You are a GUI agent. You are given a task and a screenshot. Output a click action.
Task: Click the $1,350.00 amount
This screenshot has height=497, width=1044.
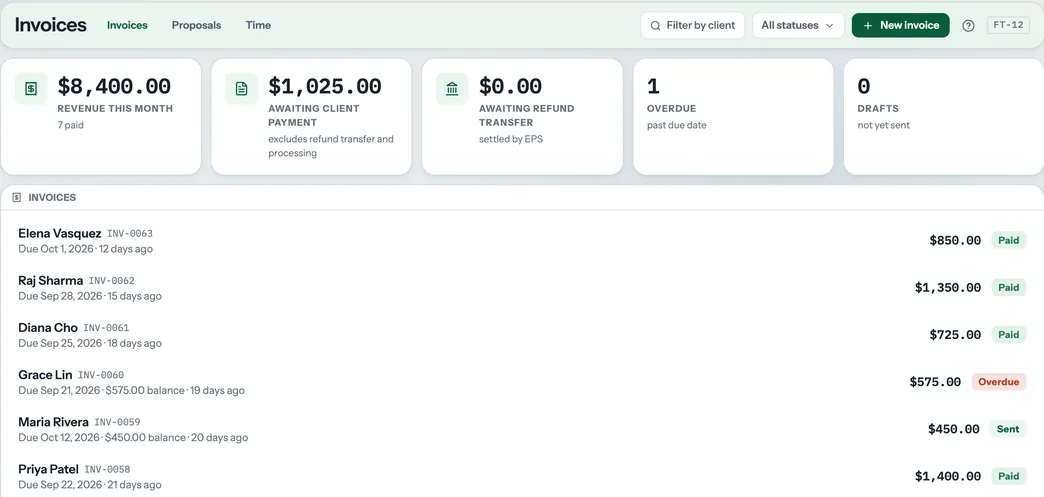coord(948,288)
